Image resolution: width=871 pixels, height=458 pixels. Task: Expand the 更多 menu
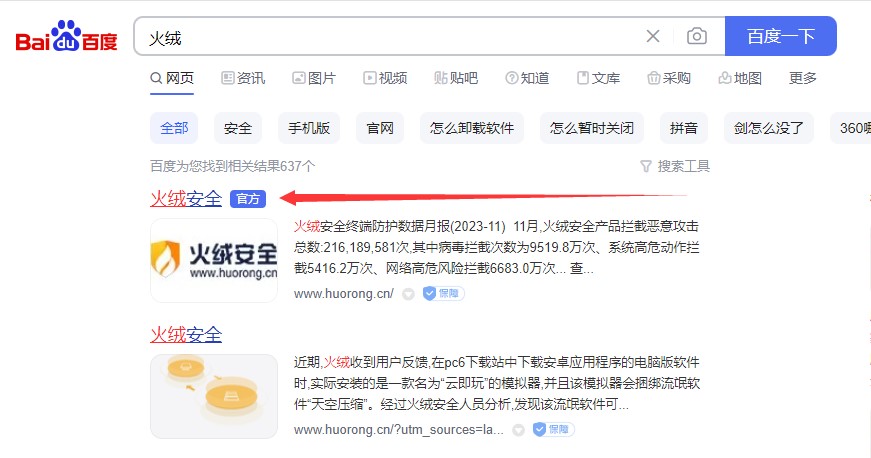click(803, 78)
